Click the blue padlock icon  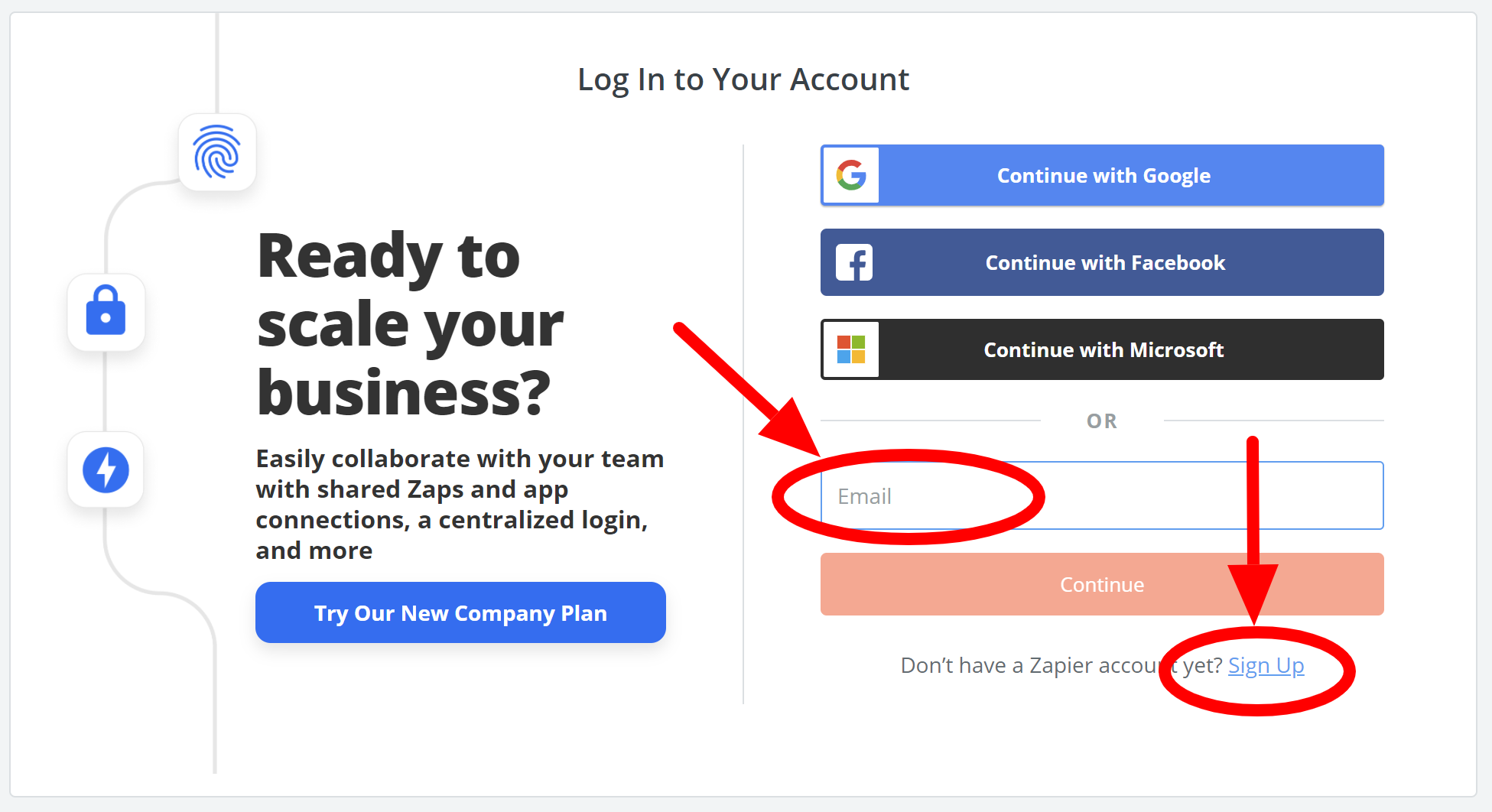[x=106, y=311]
